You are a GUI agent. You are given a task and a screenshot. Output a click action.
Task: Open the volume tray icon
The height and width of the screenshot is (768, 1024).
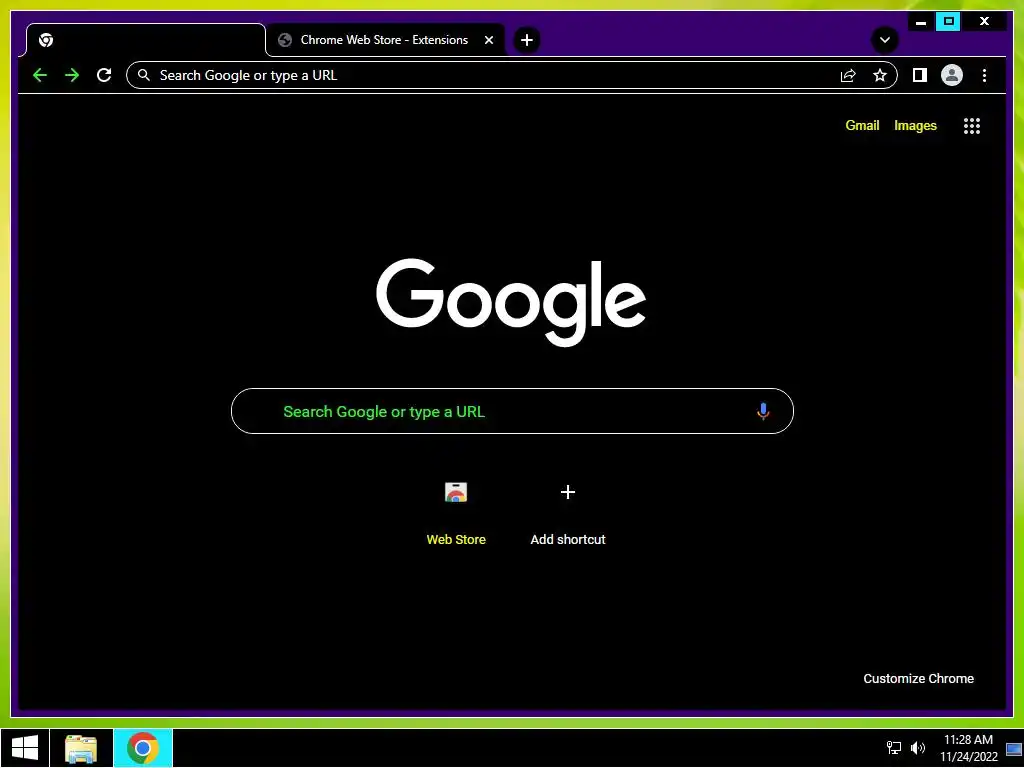918,748
